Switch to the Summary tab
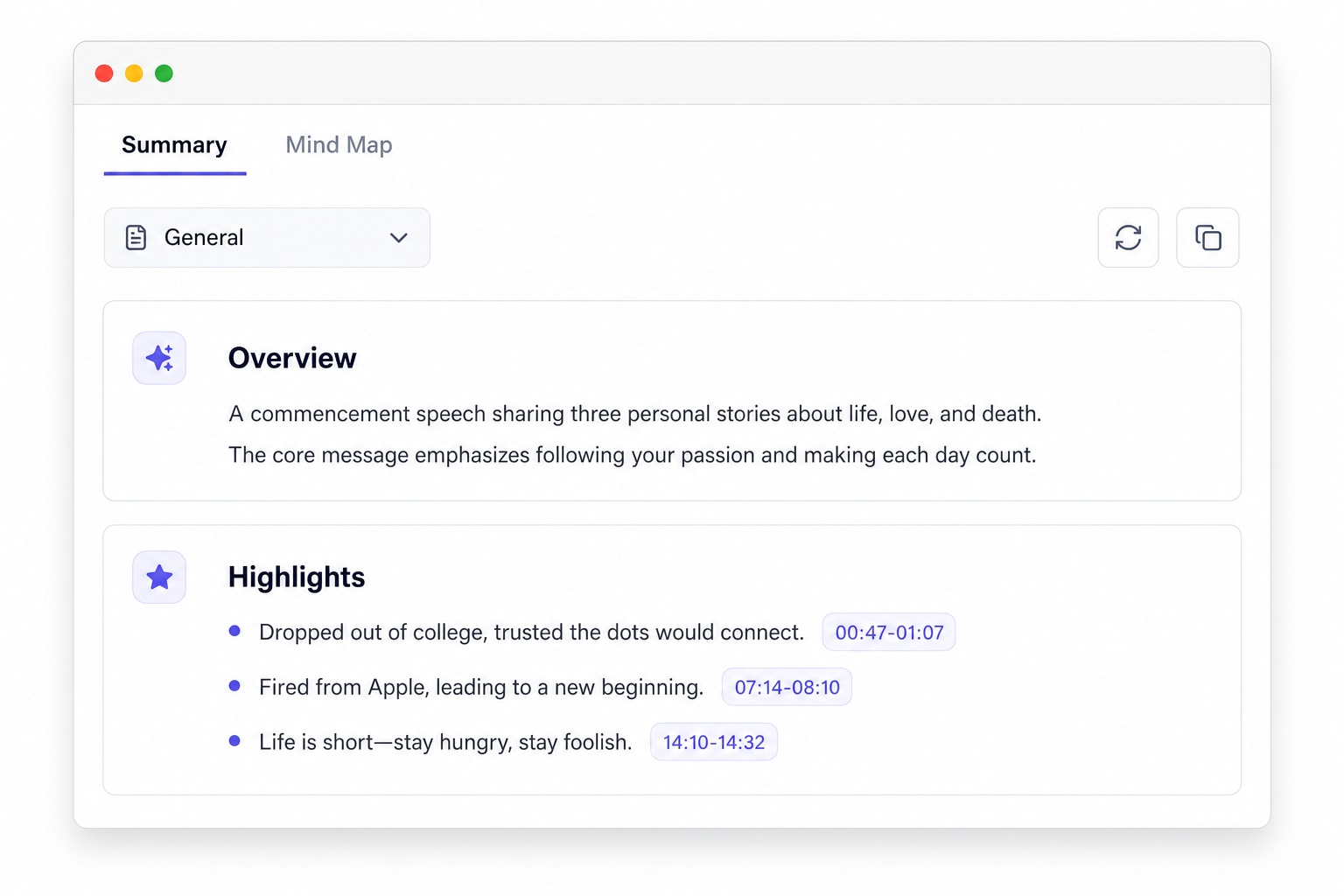Image resolution: width=1344 pixels, height=896 pixels. tap(174, 145)
